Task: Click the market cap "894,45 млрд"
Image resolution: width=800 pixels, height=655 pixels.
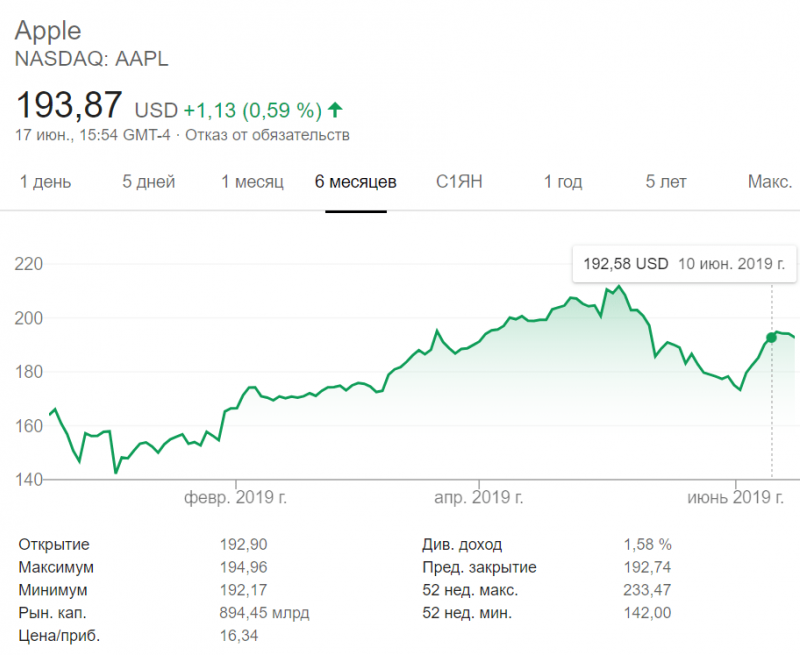Action: 264,613
